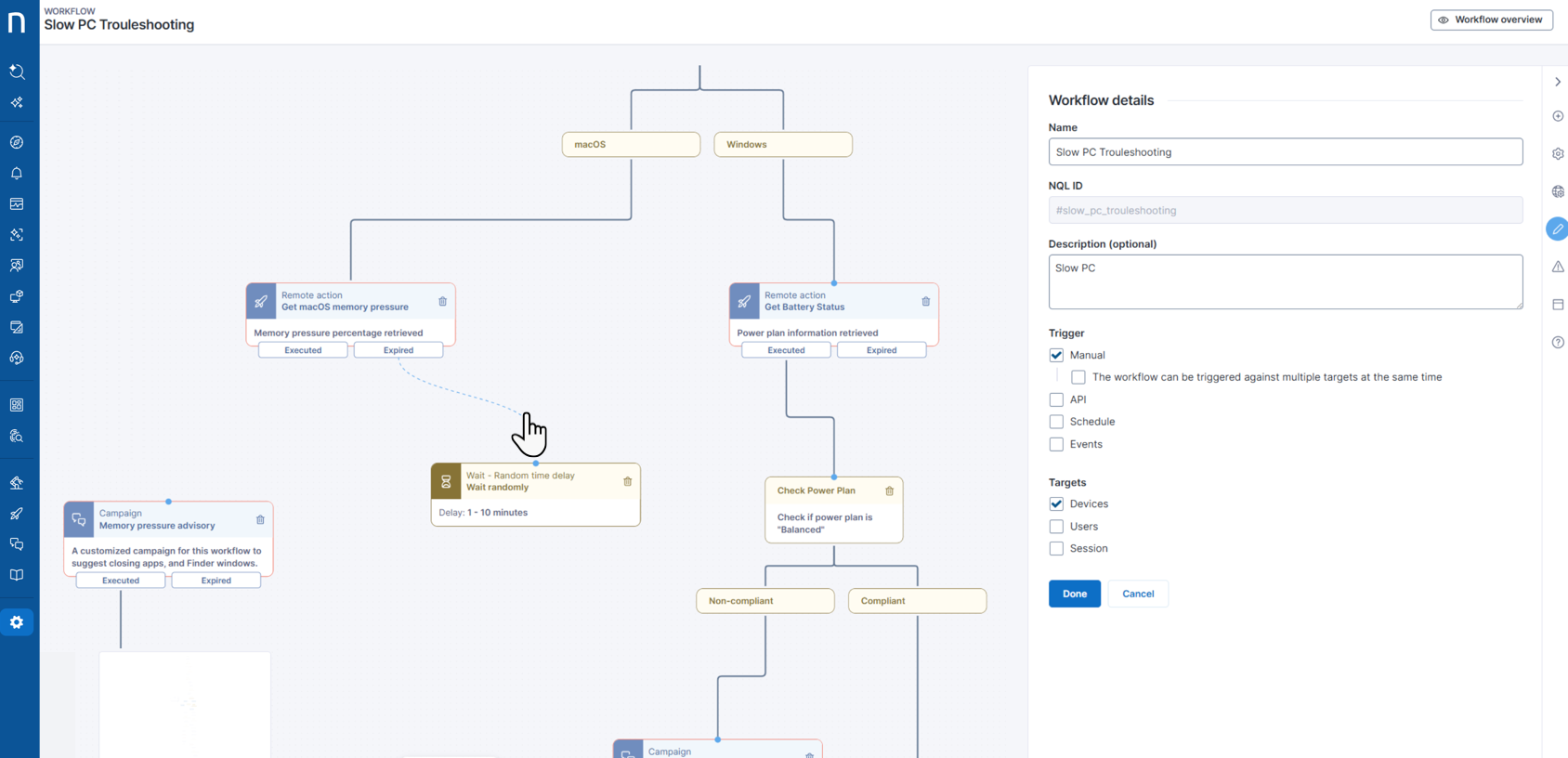The image size is (1568, 758).
Task: Check the Users target checkbox
Action: click(1056, 527)
